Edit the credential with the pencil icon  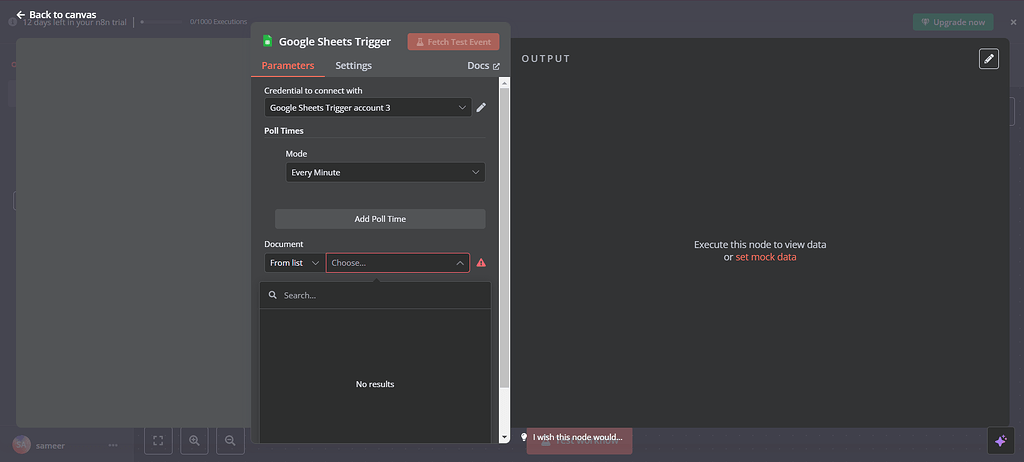(481, 107)
